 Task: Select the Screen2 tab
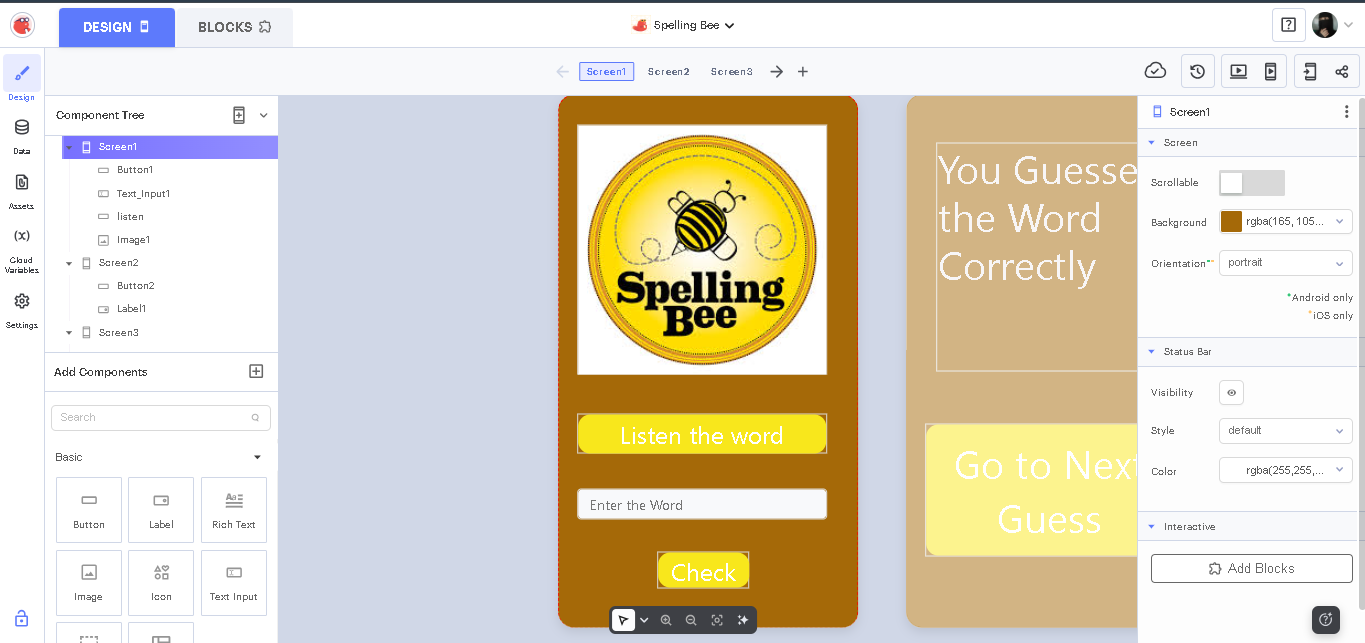(668, 71)
